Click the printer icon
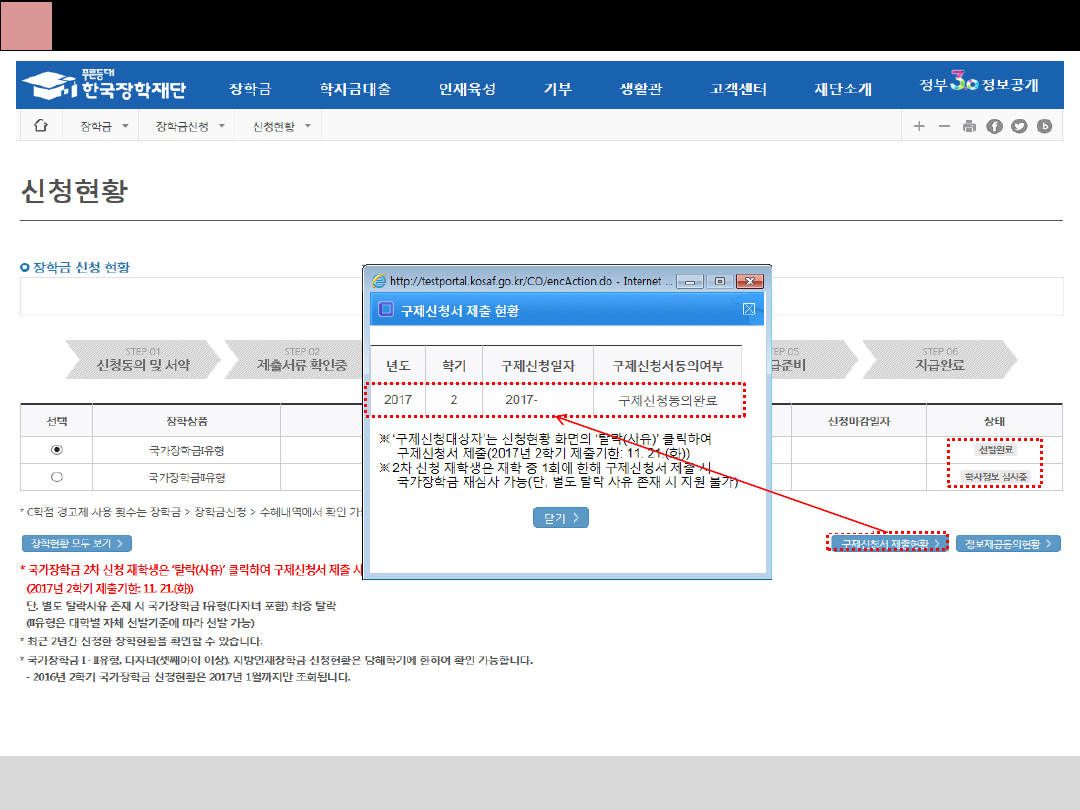1080x810 pixels. click(969, 126)
